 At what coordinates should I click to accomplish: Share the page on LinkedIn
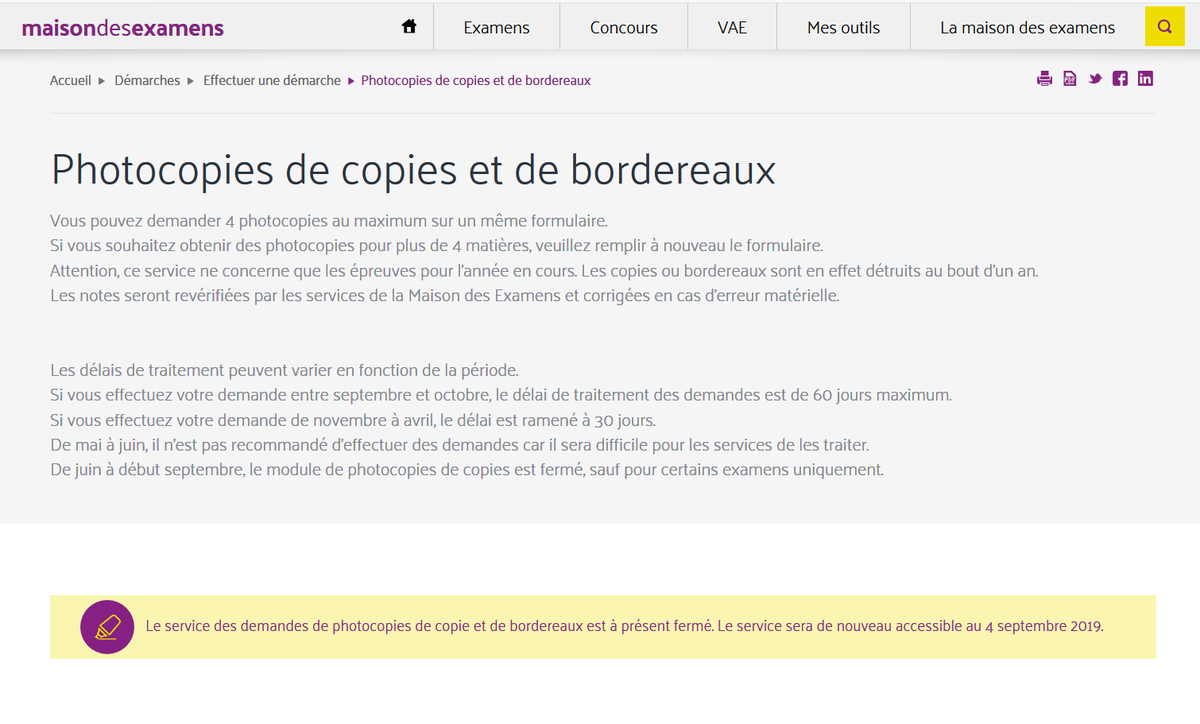pyautogui.click(x=1145, y=79)
